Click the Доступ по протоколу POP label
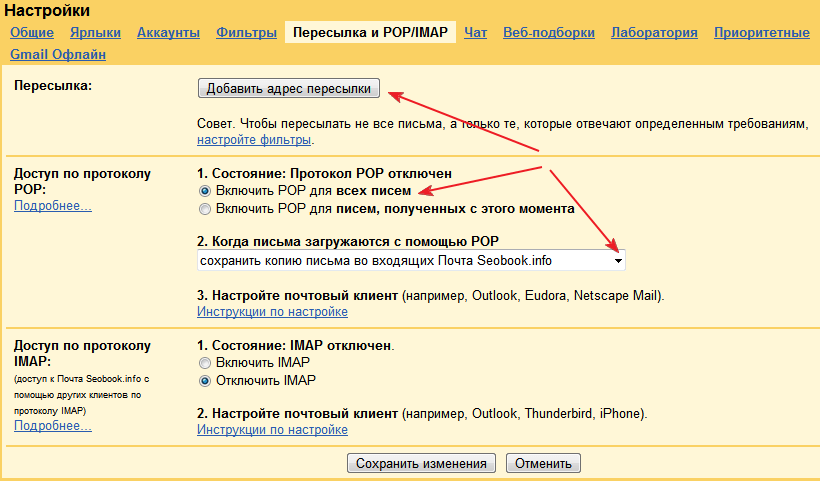This screenshot has height=481, width=820. [x=82, y=181]
